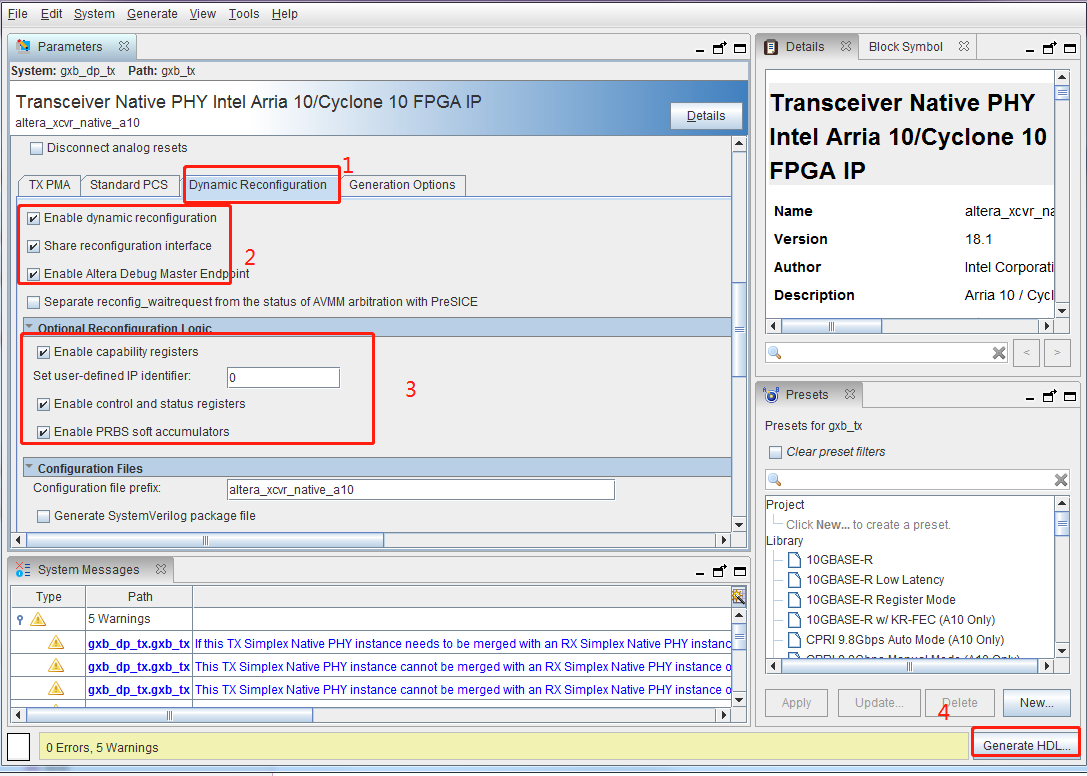The width and height of the screenshot is (1087, 776).
Task: Close the Details tab with its X icon
Action: [x=846, y=46]
